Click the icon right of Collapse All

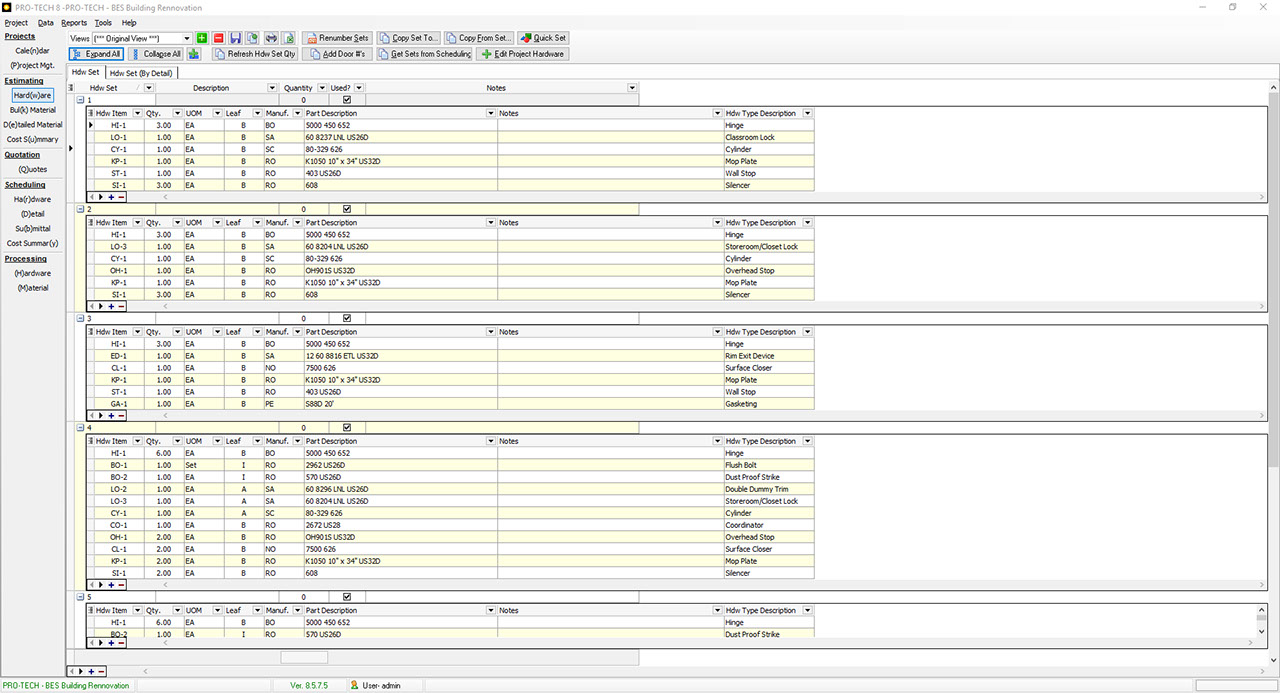tap(194, 54)
